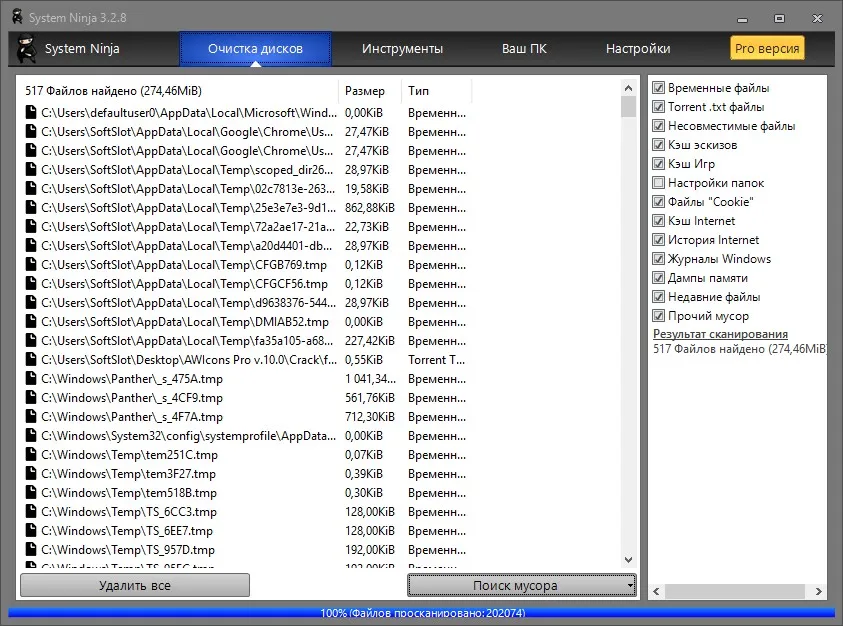Disable the Дампы памяти checkbox
Viewport: 843px width, 626px height.
pyautogui.click(x=658, y=278)
